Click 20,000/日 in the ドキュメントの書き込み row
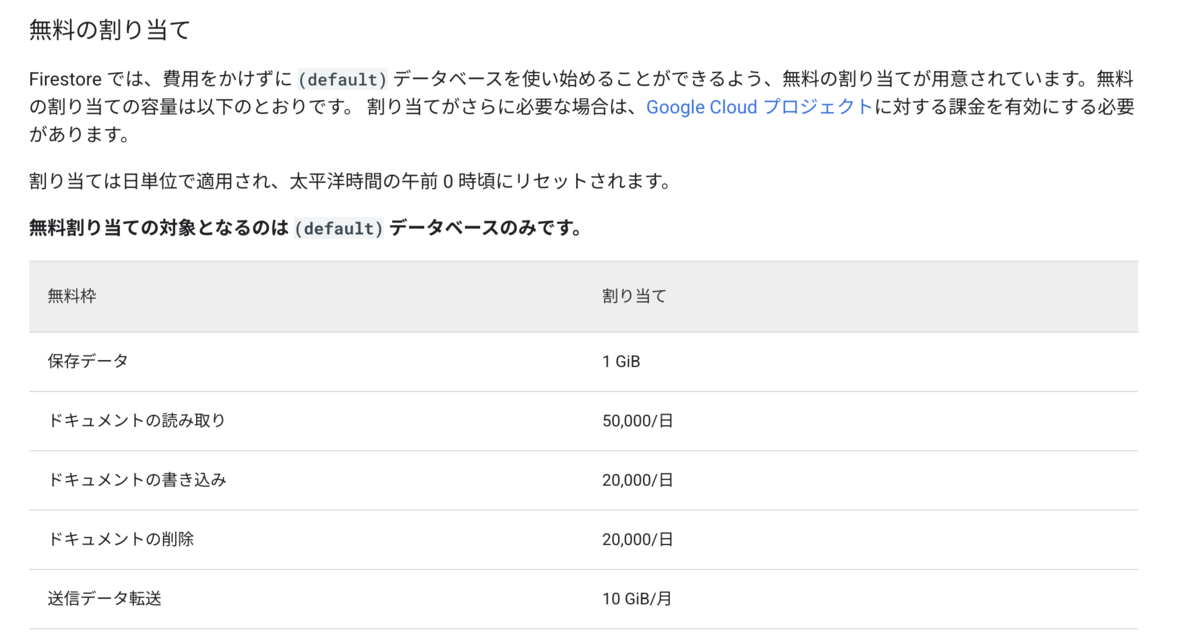1200x641 pixels. pos(638,480)
